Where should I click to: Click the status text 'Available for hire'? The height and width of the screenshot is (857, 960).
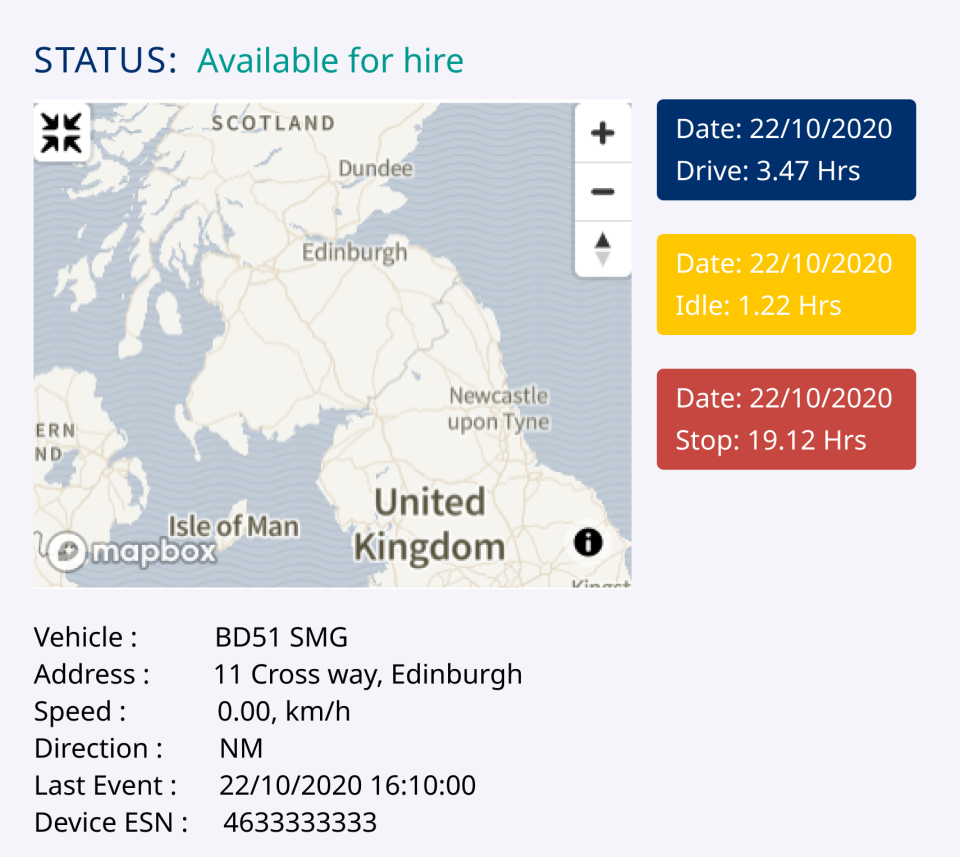click(x=331, y=60)
